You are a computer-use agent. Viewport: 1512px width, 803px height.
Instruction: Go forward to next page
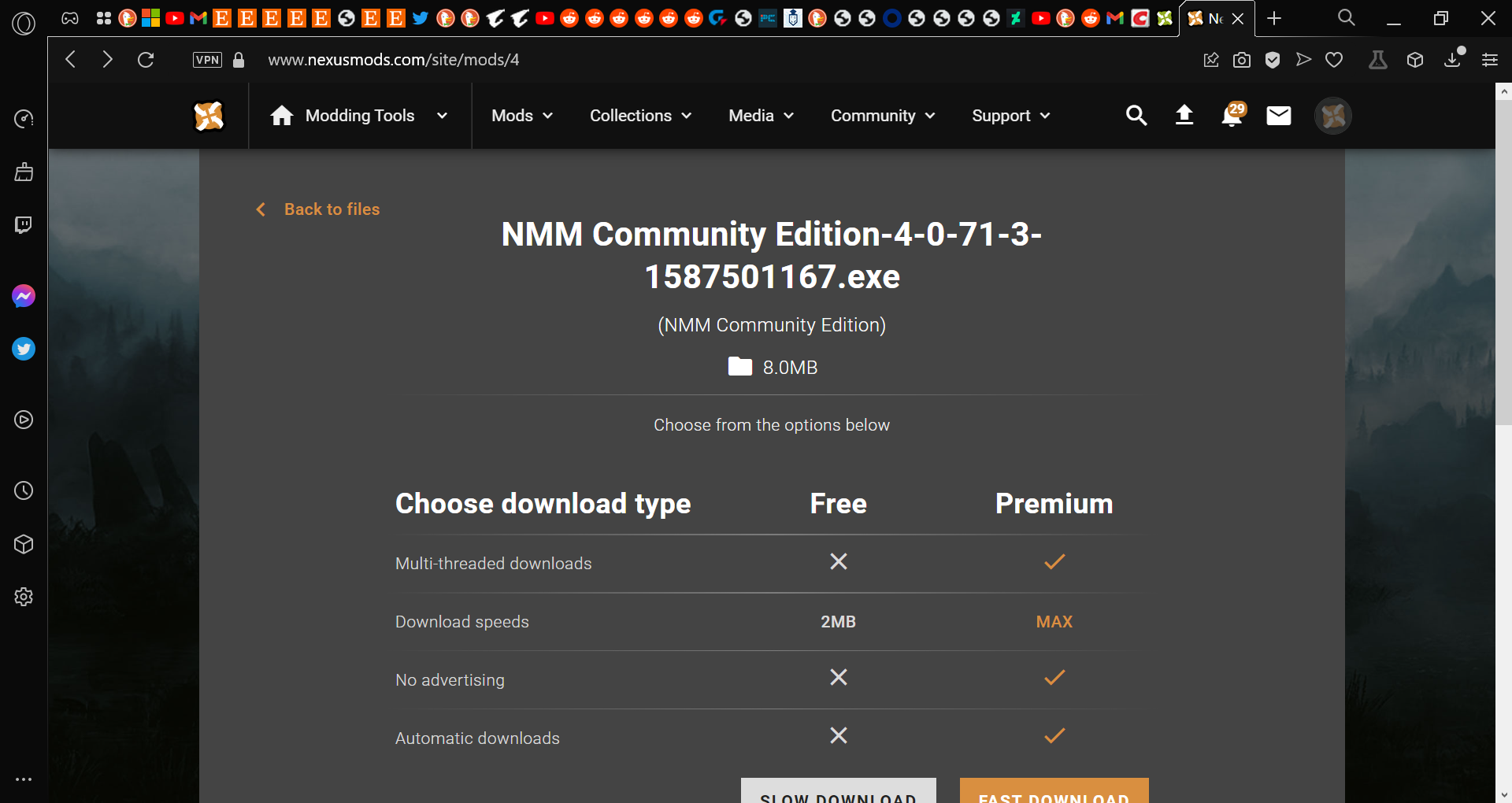pos(108,60)
